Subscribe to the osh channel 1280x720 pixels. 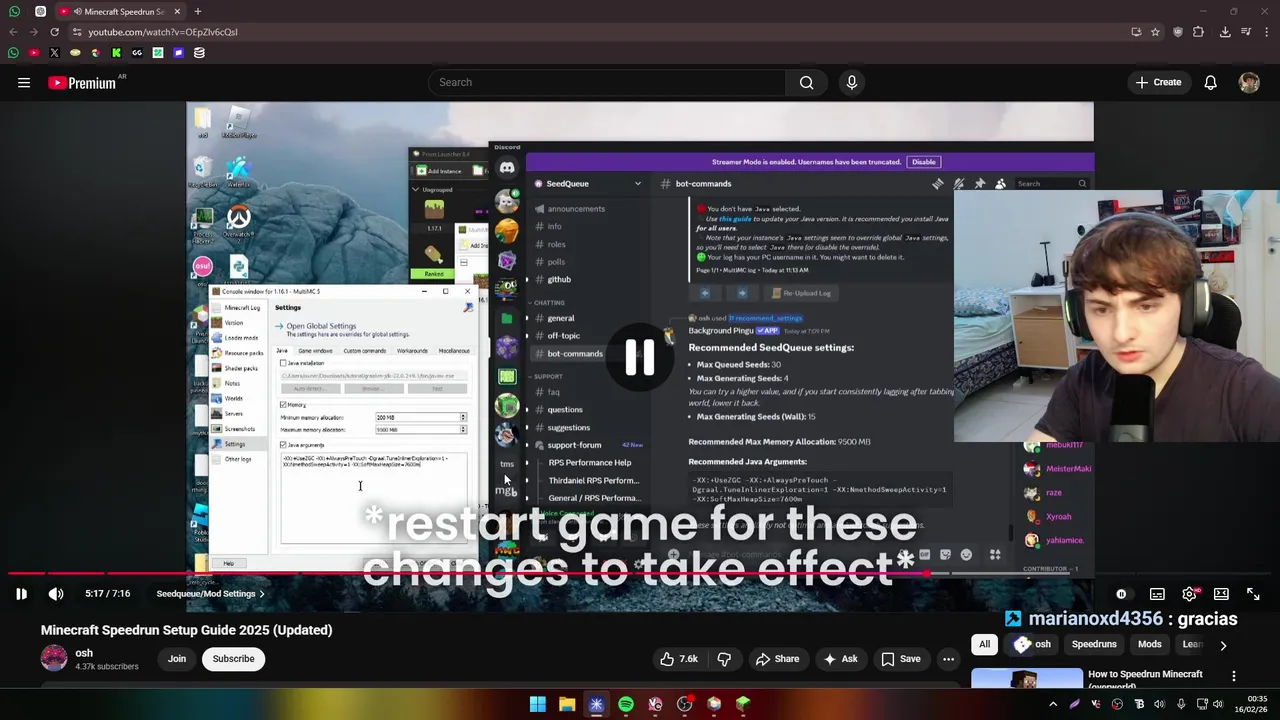point(233,659)
